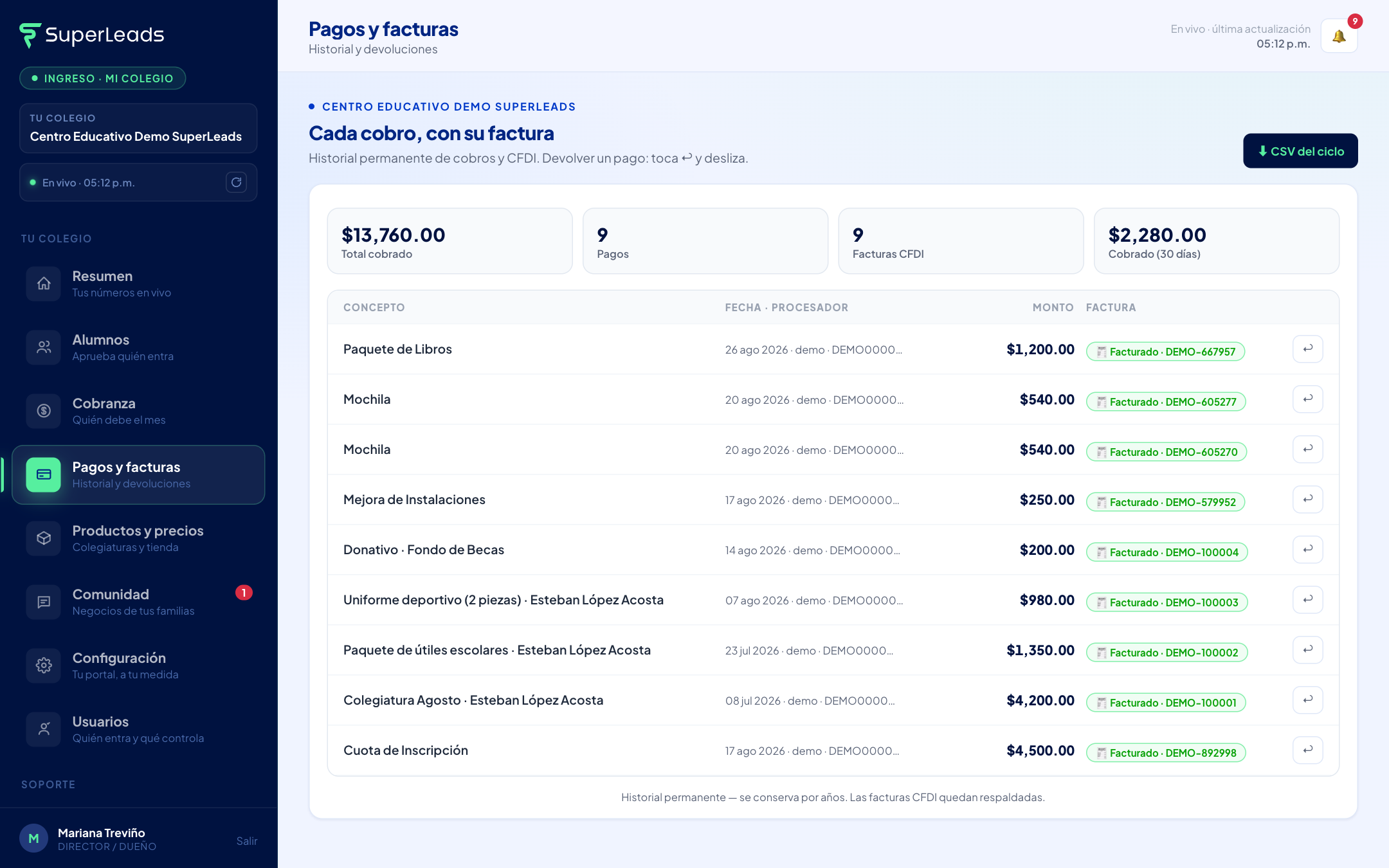
Task: Click Salir to log out
Action: tap(246, 841)
